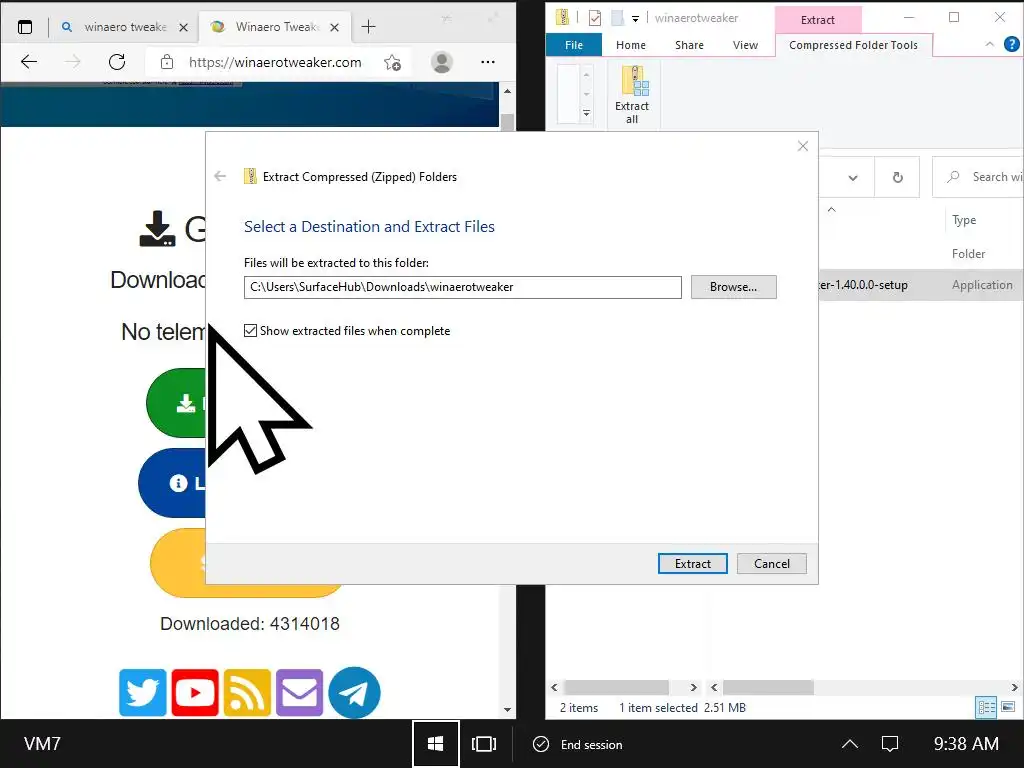Viewport: 1024px width, 768px height.
Task: Click the Extract button in the dialog
Action: point(692,564)
